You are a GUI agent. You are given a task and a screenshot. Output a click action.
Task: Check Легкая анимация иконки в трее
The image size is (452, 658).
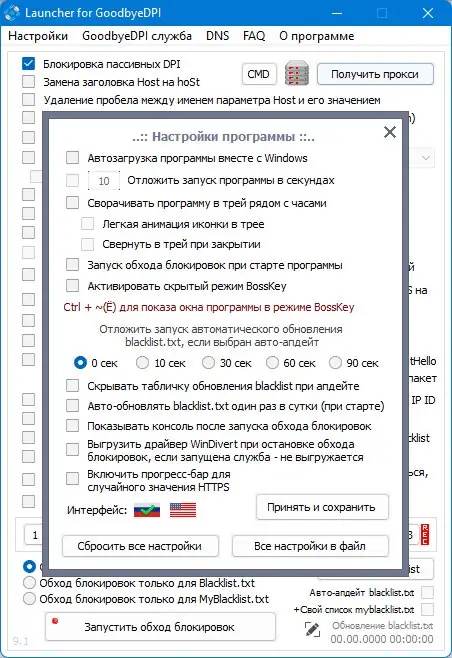tap(87, 224)
